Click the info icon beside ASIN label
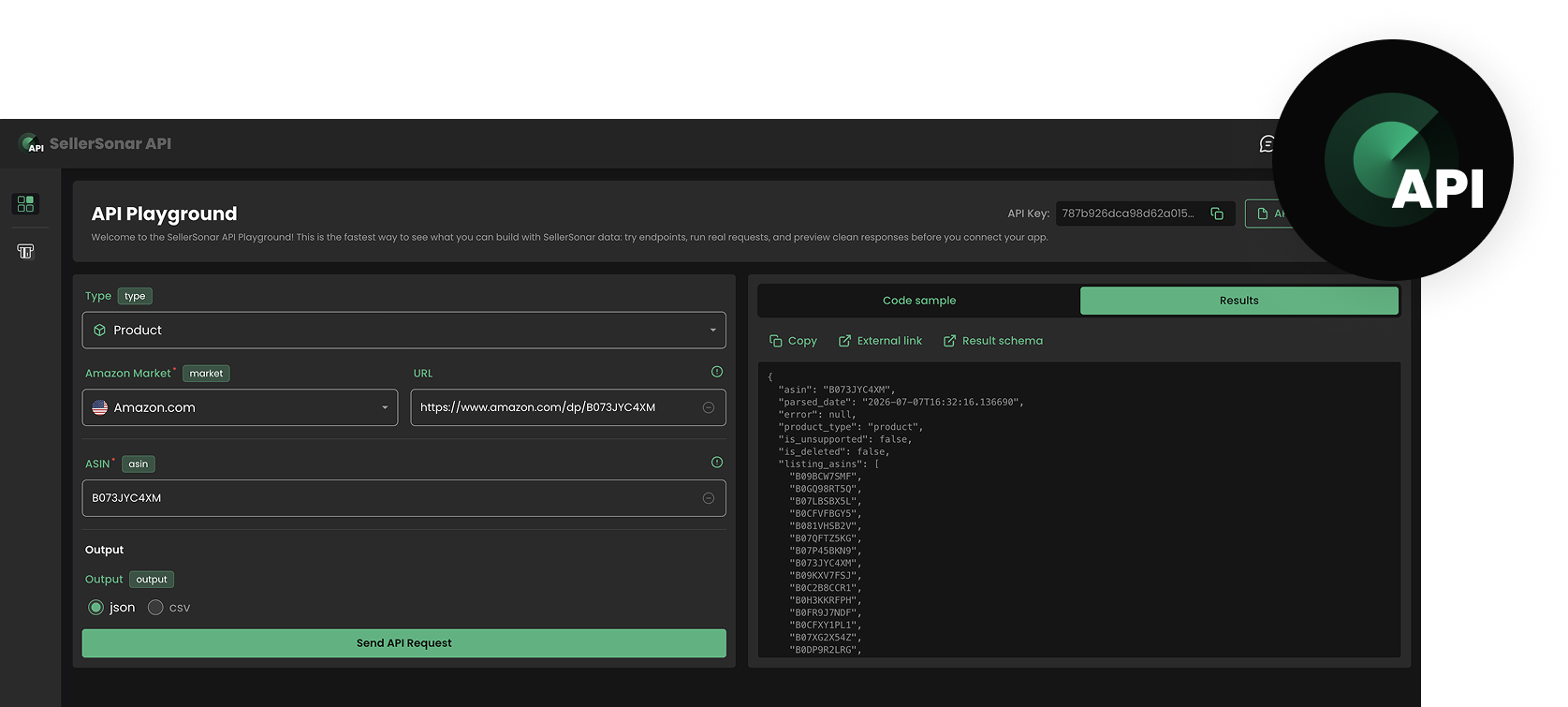Image resolution: width=1568 pixels, height=707 pixels. pyautogui.click(x=717, y=463)
